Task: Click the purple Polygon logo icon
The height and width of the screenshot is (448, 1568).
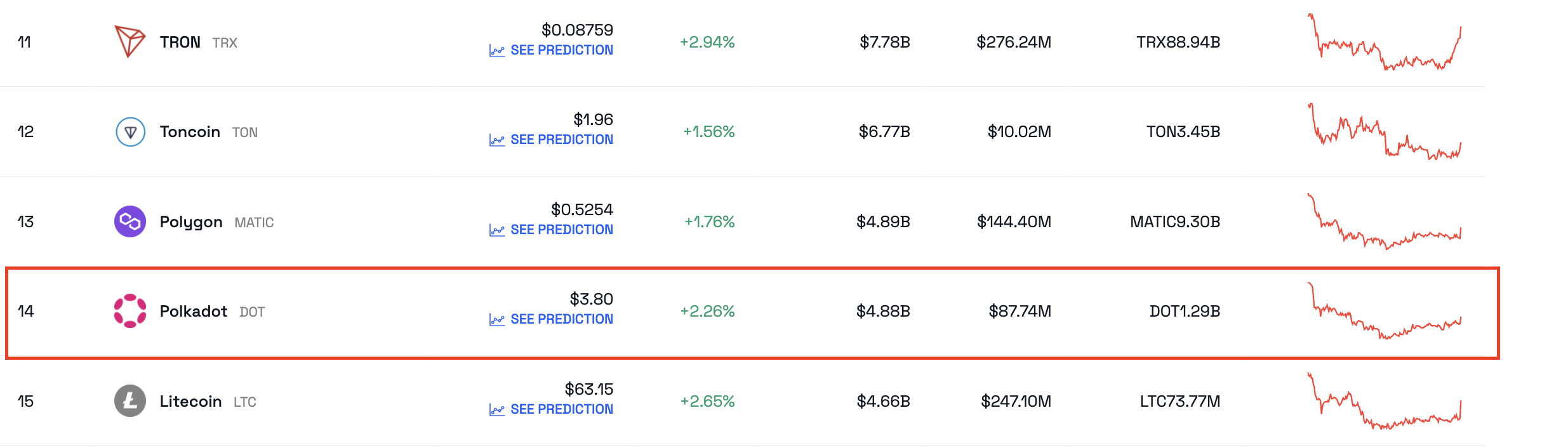Action: (130, 221)
